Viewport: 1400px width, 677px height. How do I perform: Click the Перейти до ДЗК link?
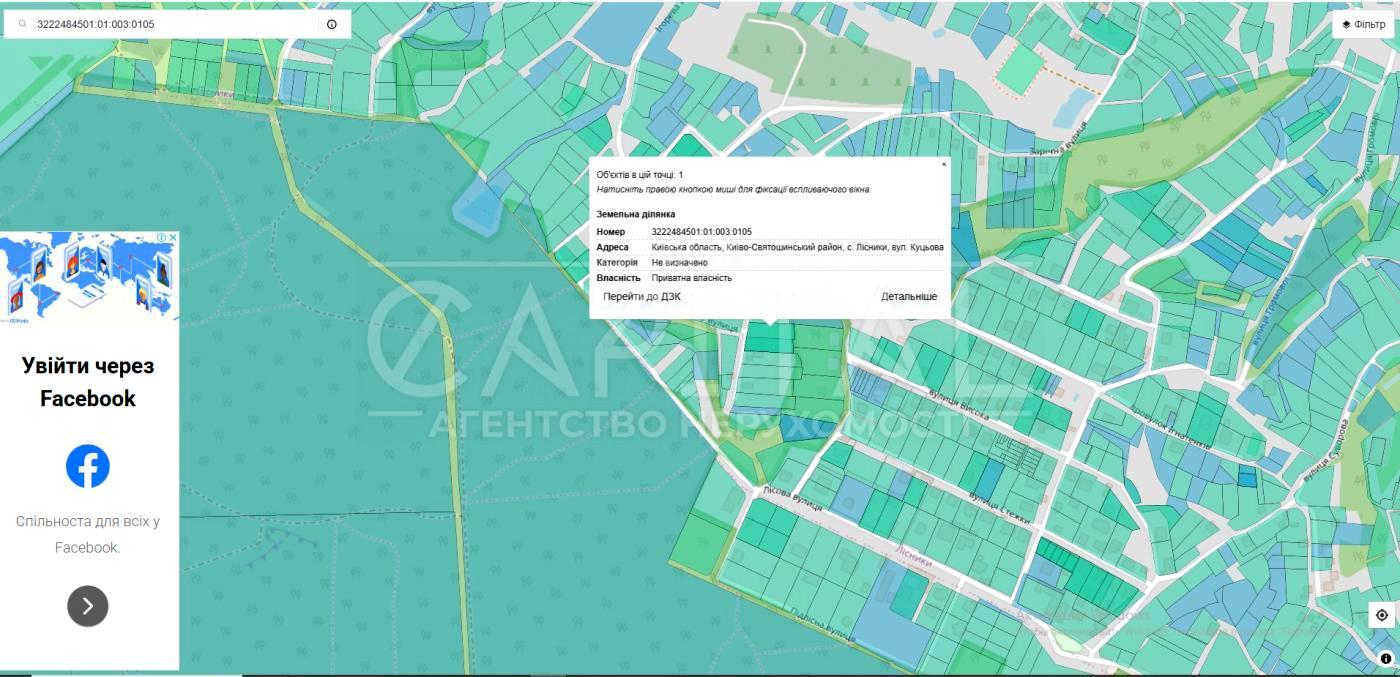(641, 297)
